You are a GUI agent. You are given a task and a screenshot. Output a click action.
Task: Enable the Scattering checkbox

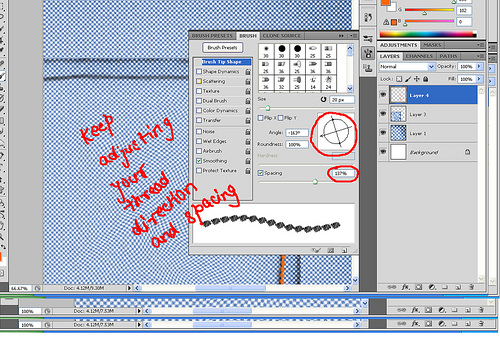199,81
